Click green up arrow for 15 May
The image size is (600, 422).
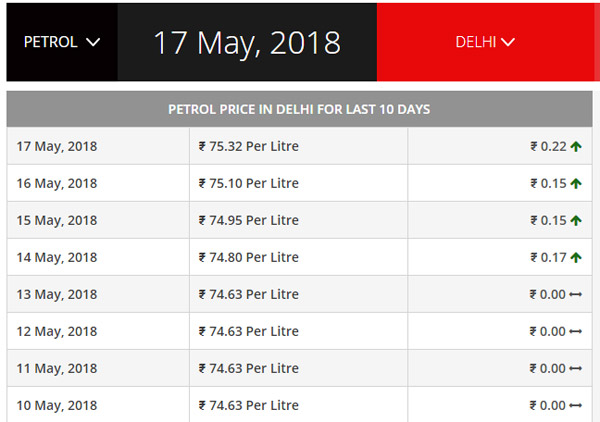pos(576,221)
